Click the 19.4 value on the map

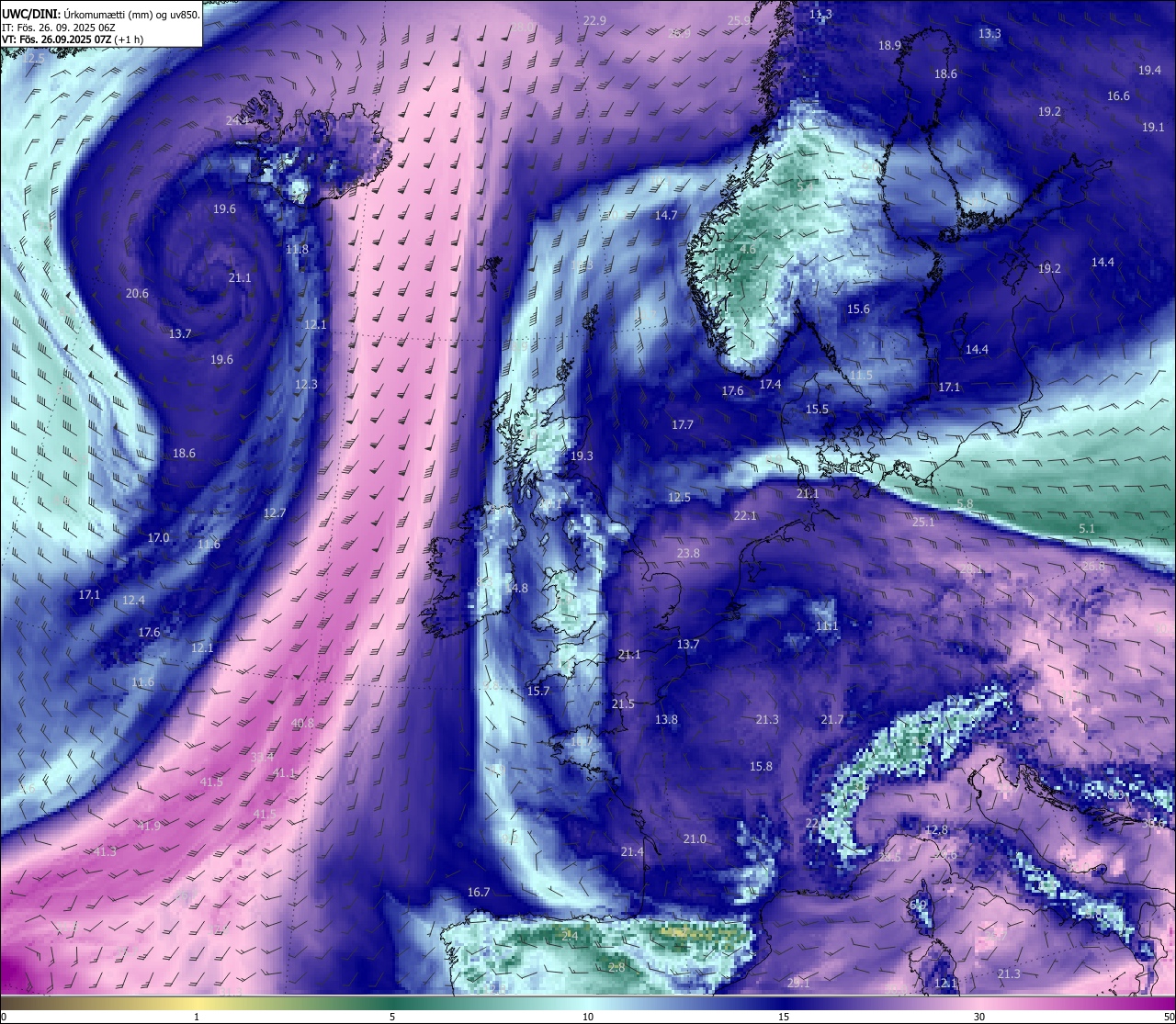point(1149,70)
